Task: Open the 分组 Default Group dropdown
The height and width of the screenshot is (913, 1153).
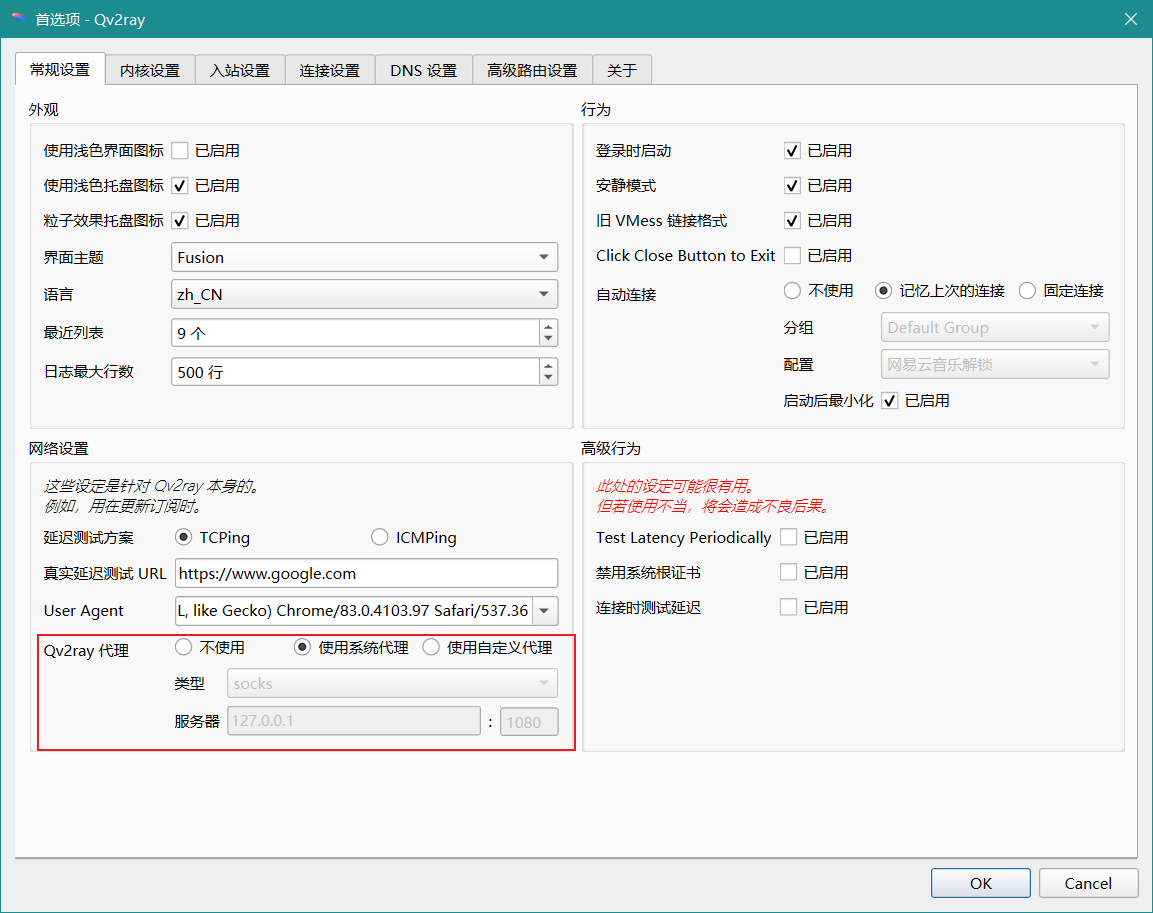Action: (x=995, y=328)
